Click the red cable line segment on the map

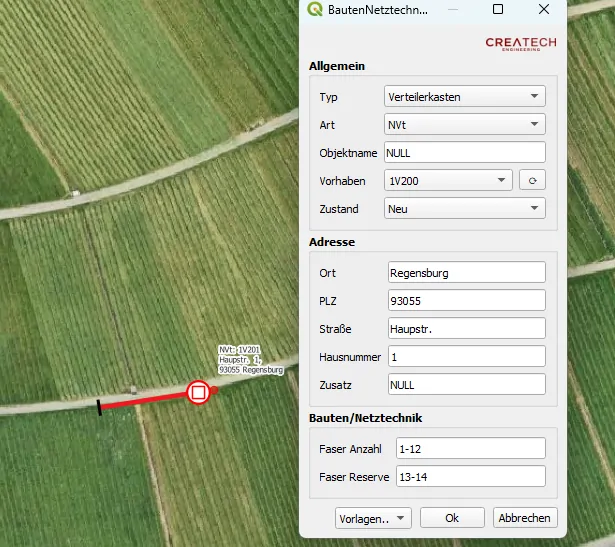[145, 401]
